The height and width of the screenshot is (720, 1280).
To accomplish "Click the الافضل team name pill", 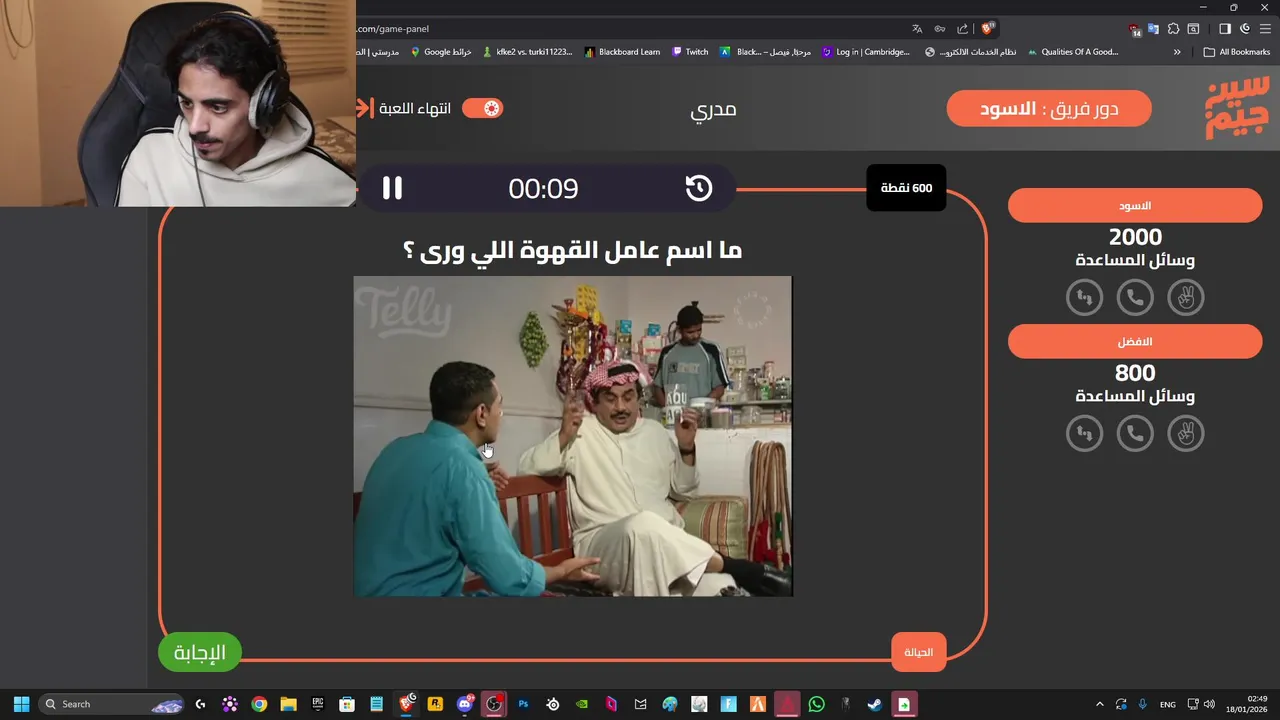I will [1135, 341].
